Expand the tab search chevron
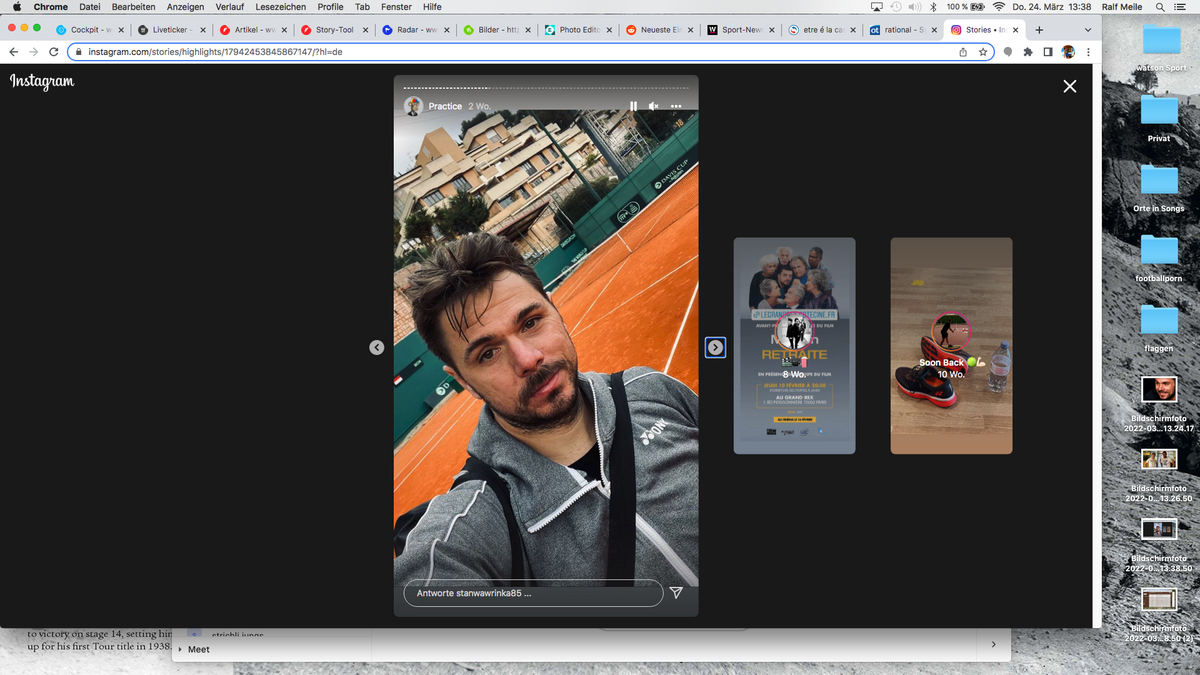Viewport: 1200px width, 675px height. (x=1088, y=30)
